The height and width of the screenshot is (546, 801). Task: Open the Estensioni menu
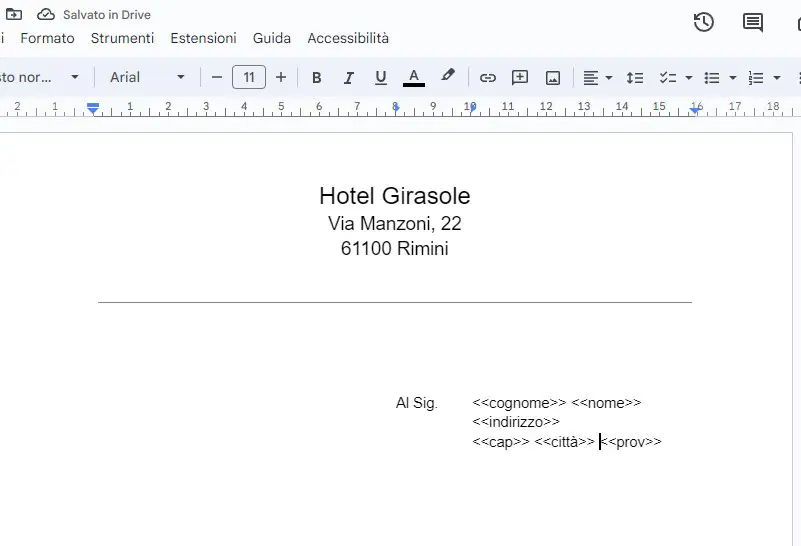(203, 38)
